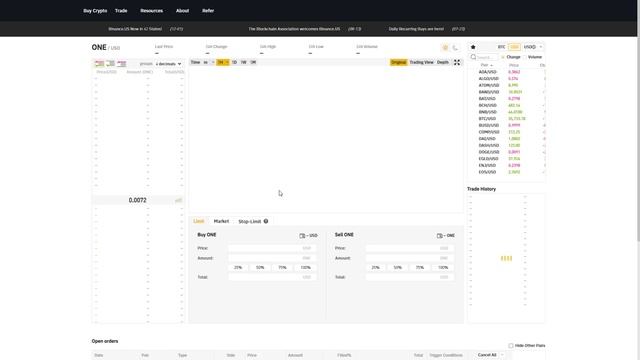The height and width of the screenshot is (360, 640).
Task: Select 1M chart interval
Action: coord(253,62)
